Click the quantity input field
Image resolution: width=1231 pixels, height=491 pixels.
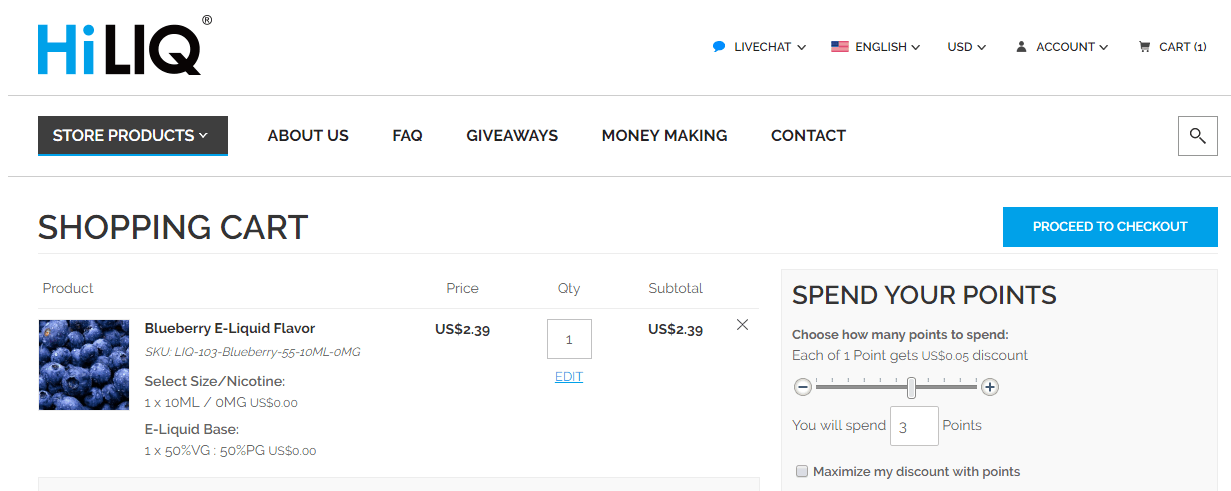click(x=569, y=339)
